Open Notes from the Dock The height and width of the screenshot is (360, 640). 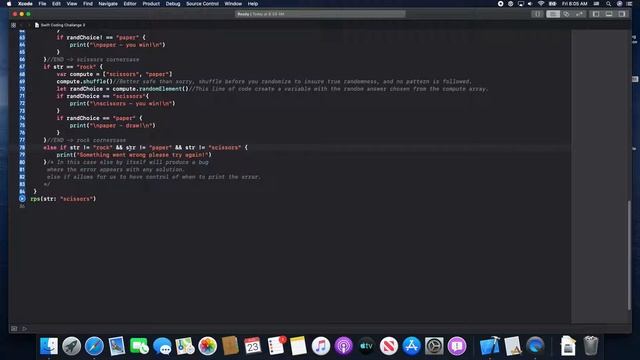click(298, 346)
